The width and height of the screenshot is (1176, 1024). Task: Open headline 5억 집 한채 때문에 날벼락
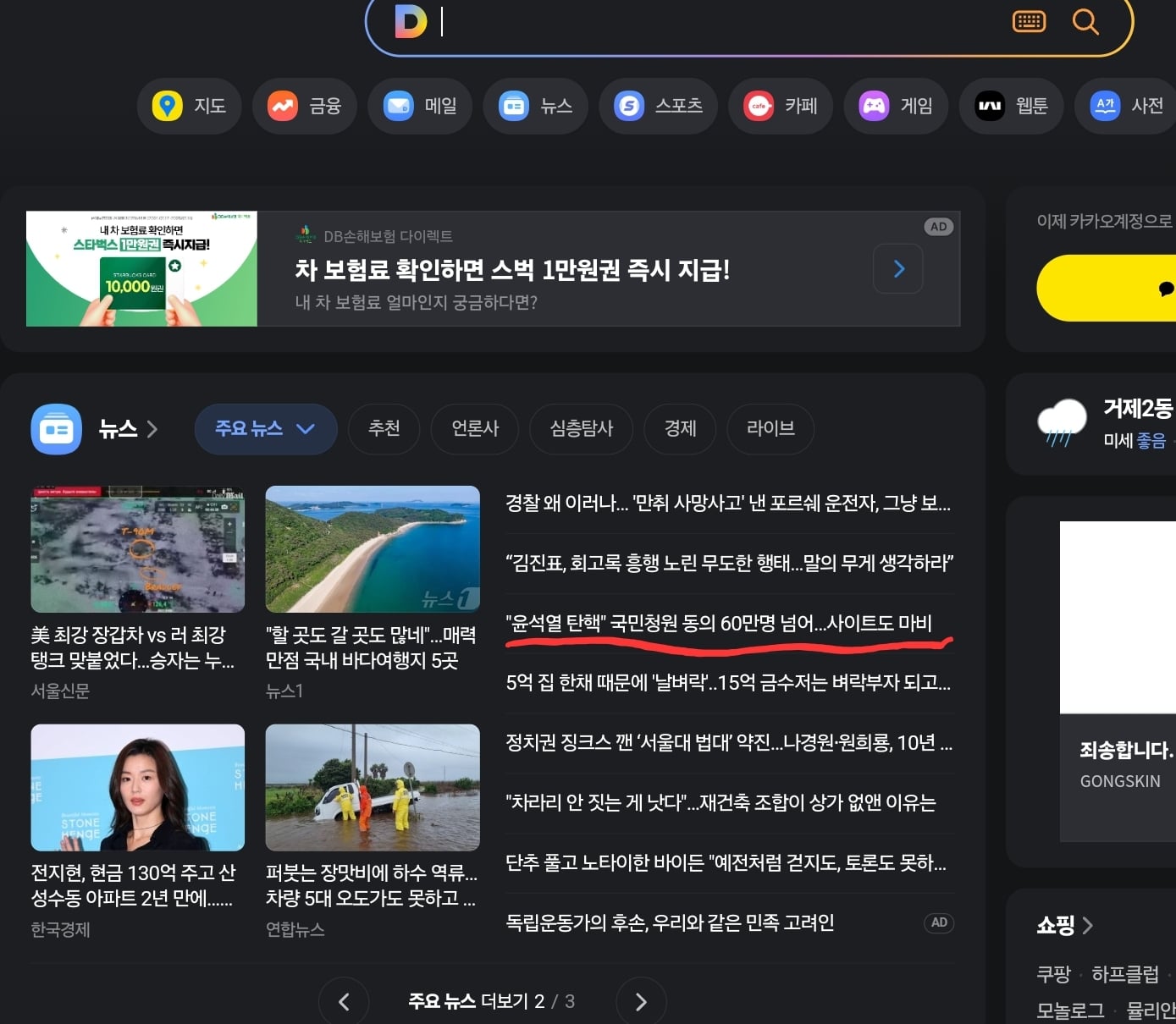pyautogui.click(x=728, y=683)
